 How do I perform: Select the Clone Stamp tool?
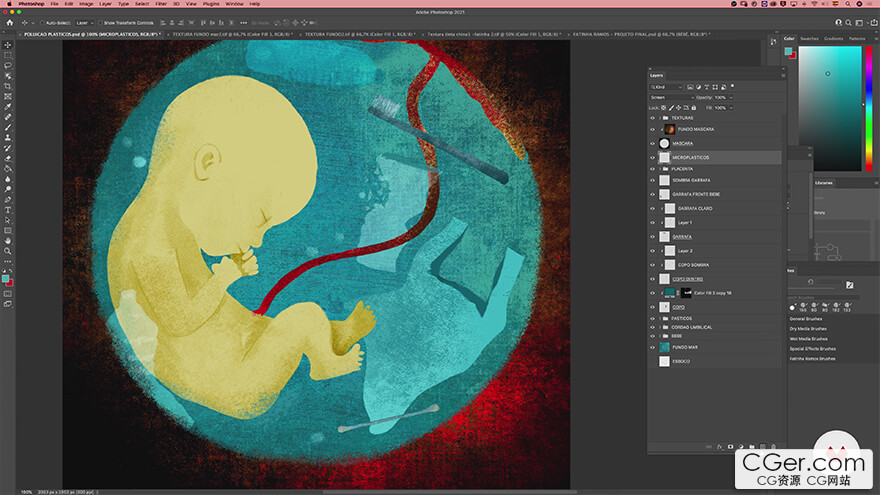(8, 138)
